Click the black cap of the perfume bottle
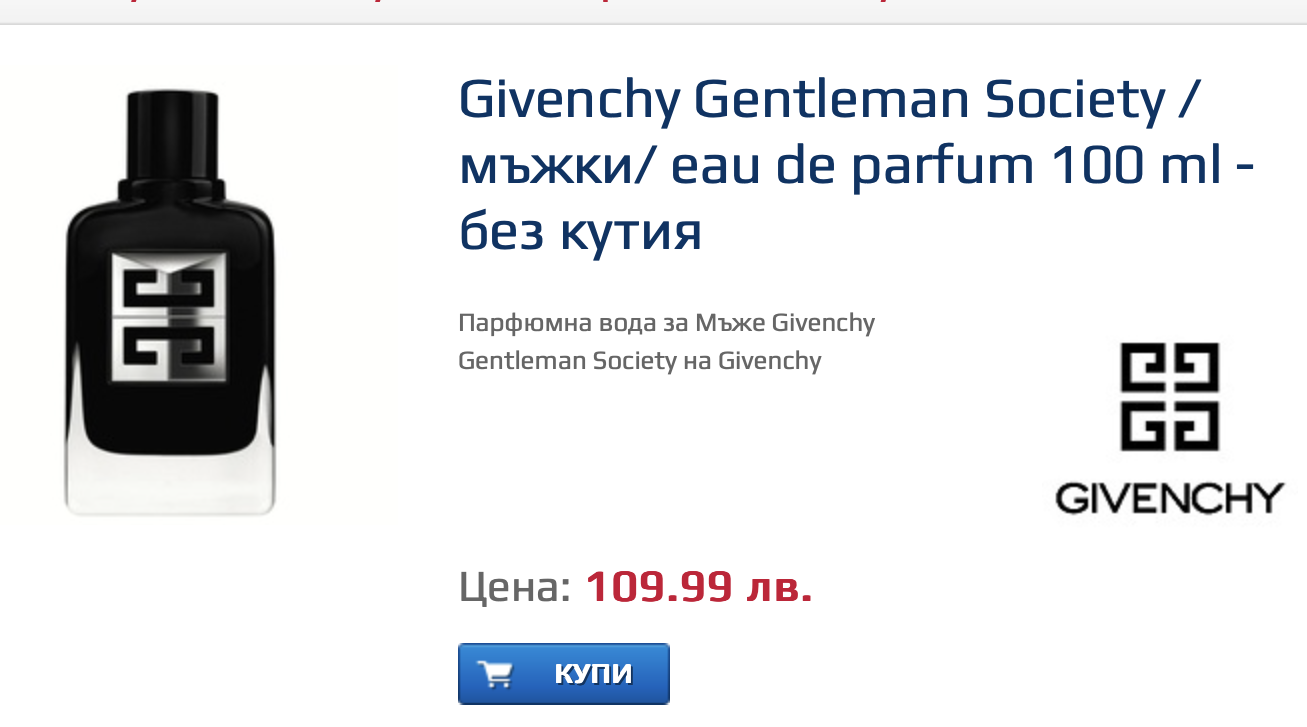Viewport: 1307px width, 727px height. 172,140
